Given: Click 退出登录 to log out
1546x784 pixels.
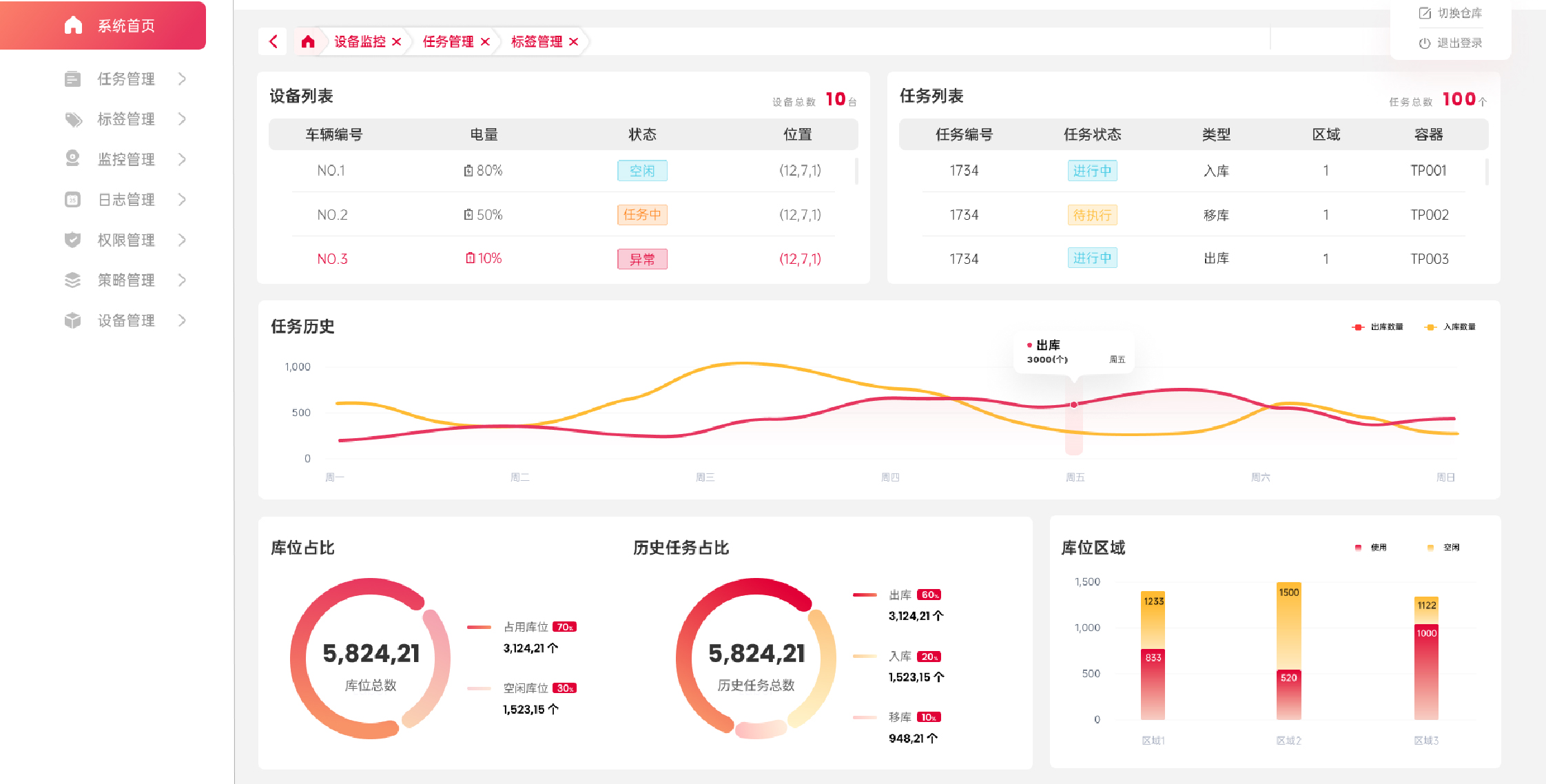Looking at the screenshot, I should (x=1450, y=43).
